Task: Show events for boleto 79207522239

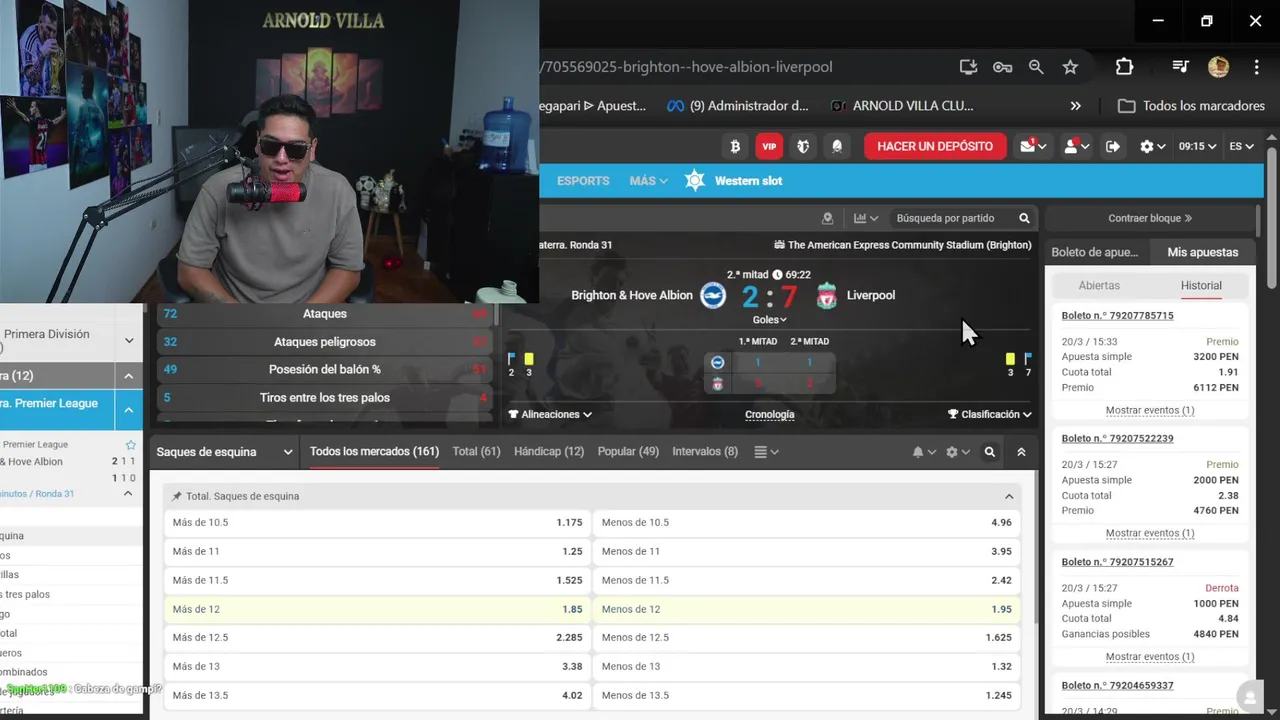Action: click(x=1150, y=533)
